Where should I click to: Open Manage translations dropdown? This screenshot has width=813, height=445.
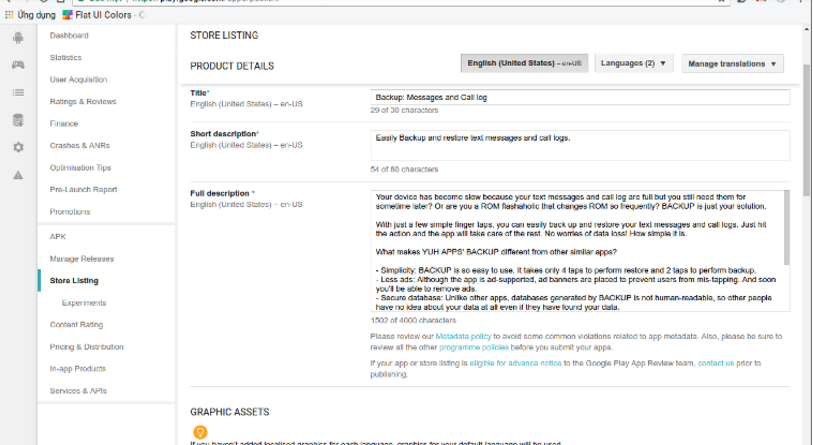coord(732,64)
